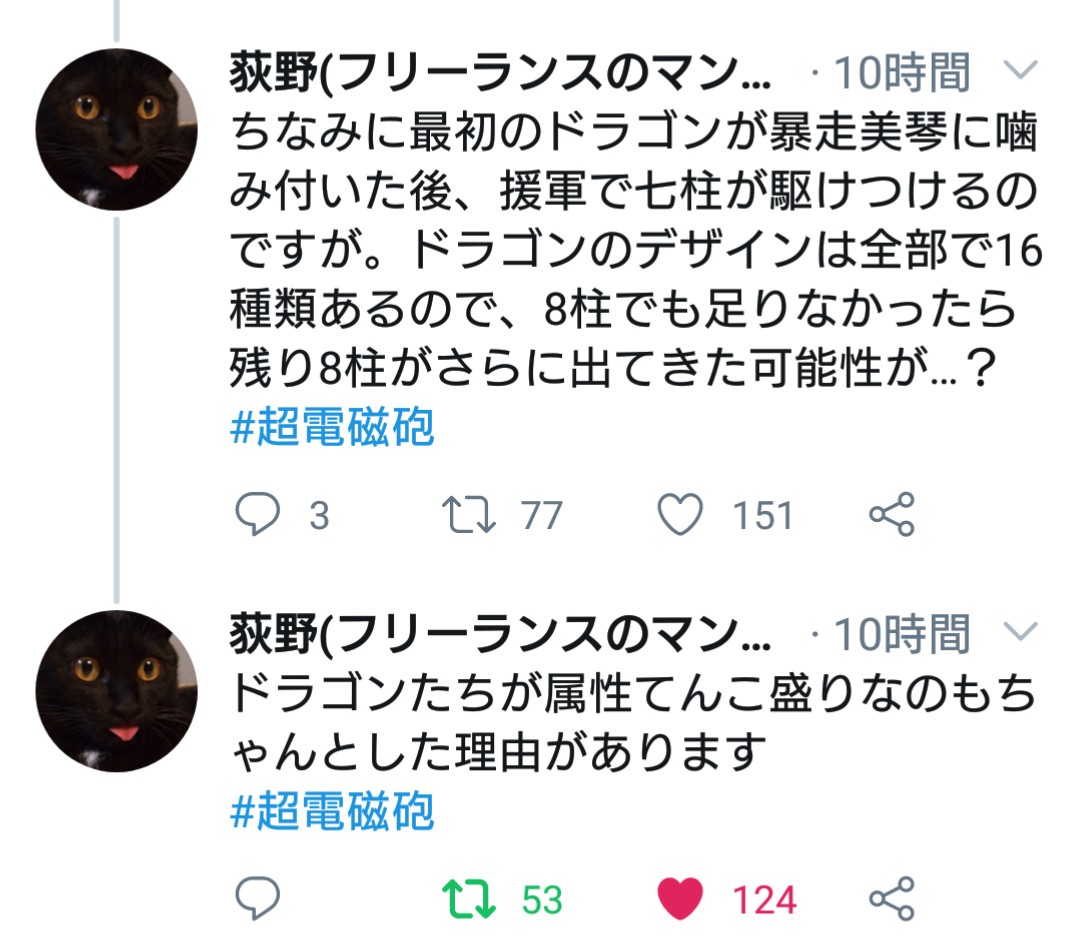The image size is (1080, 940).
Task: View the first tweet's cat profile avatar
Action: click(x=116, y=129)
